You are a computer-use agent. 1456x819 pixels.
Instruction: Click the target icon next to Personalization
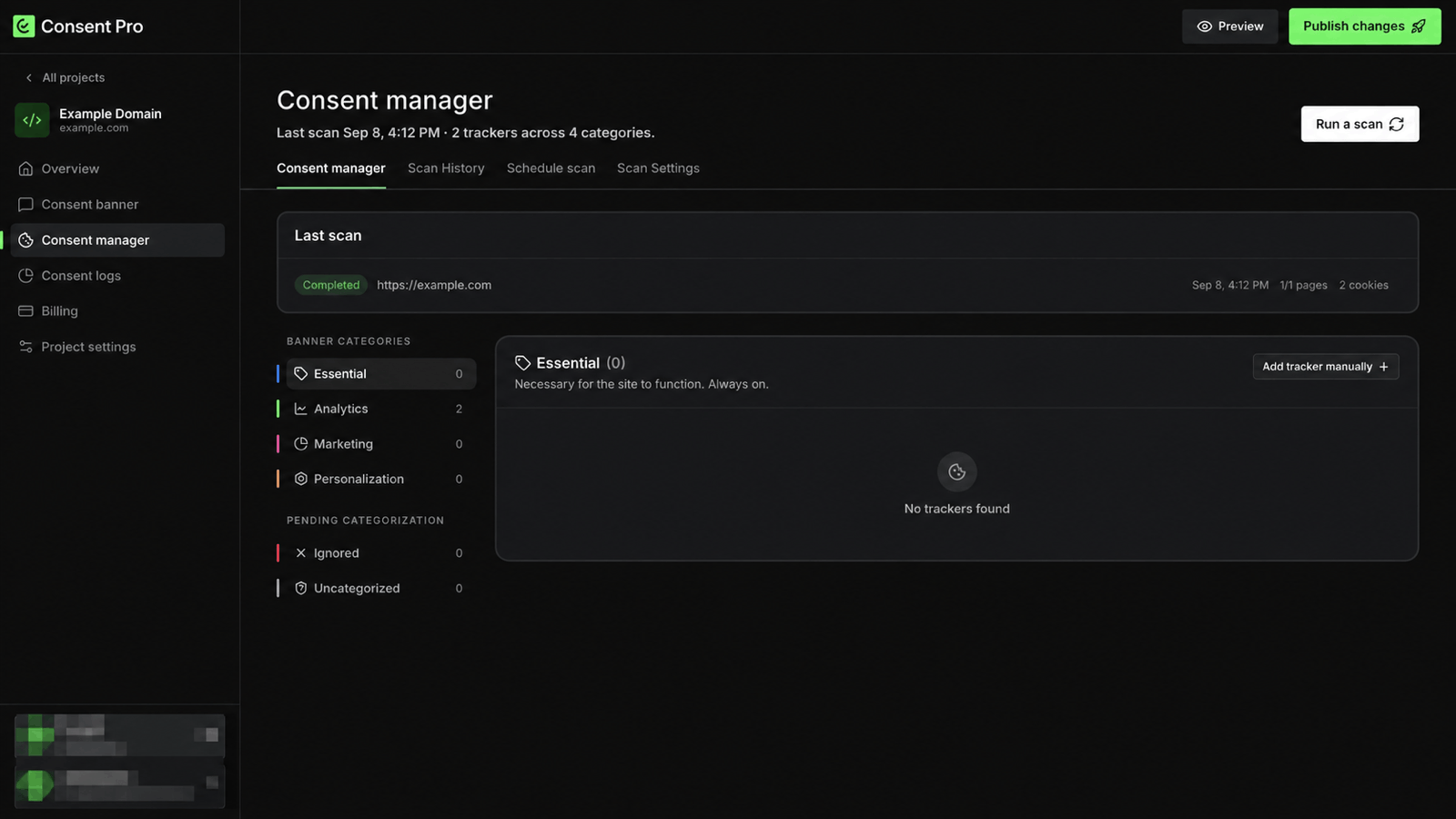[x=300, y=479]
